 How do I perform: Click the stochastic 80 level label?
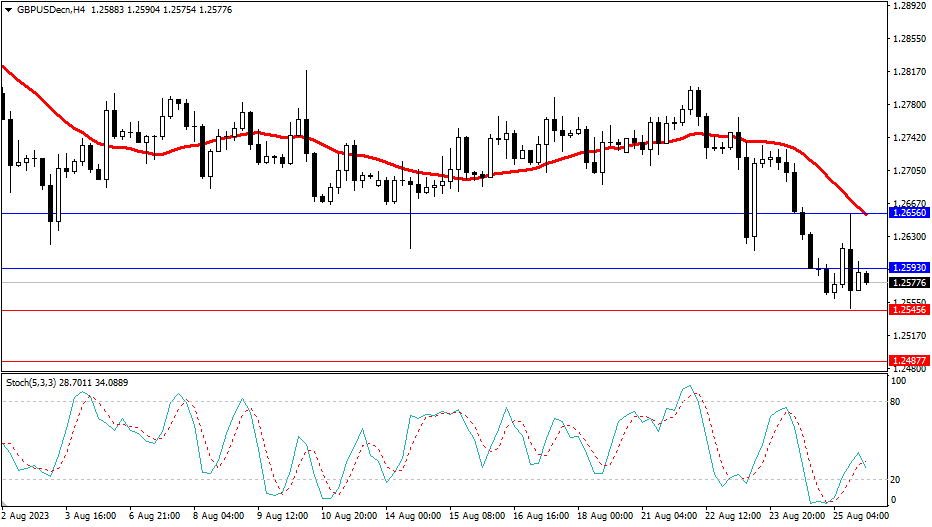point(898,402)
